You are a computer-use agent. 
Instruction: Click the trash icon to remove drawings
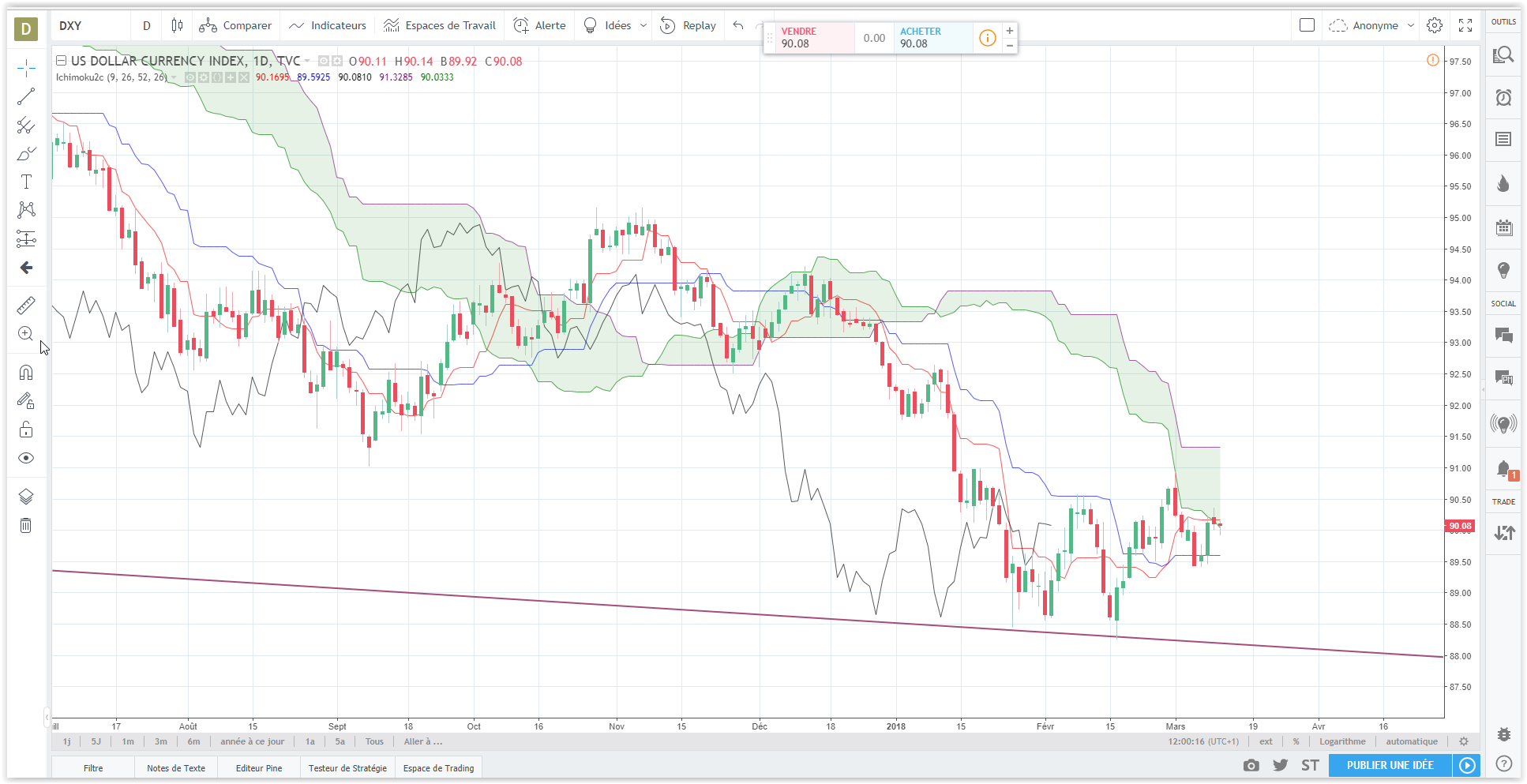(x=26, y=526)
